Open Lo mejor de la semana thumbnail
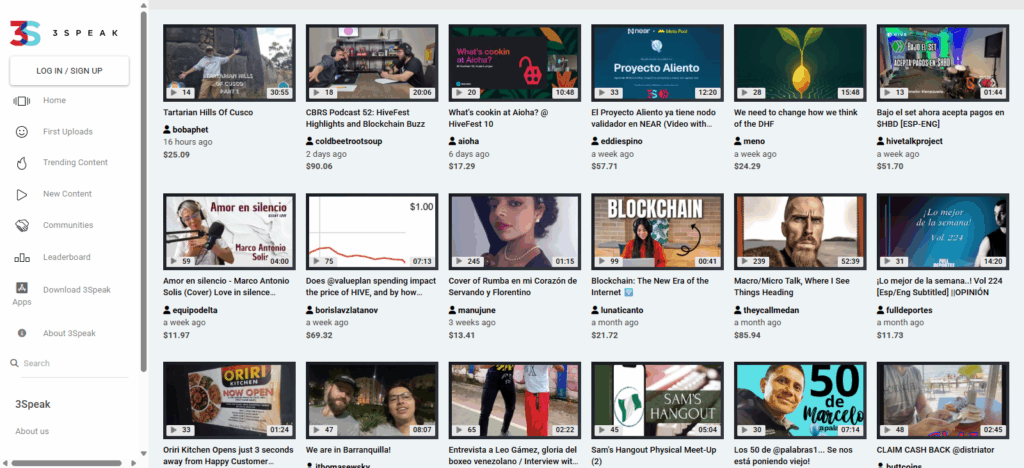Screen dimensions: 1024x468 tap(942, 232)
